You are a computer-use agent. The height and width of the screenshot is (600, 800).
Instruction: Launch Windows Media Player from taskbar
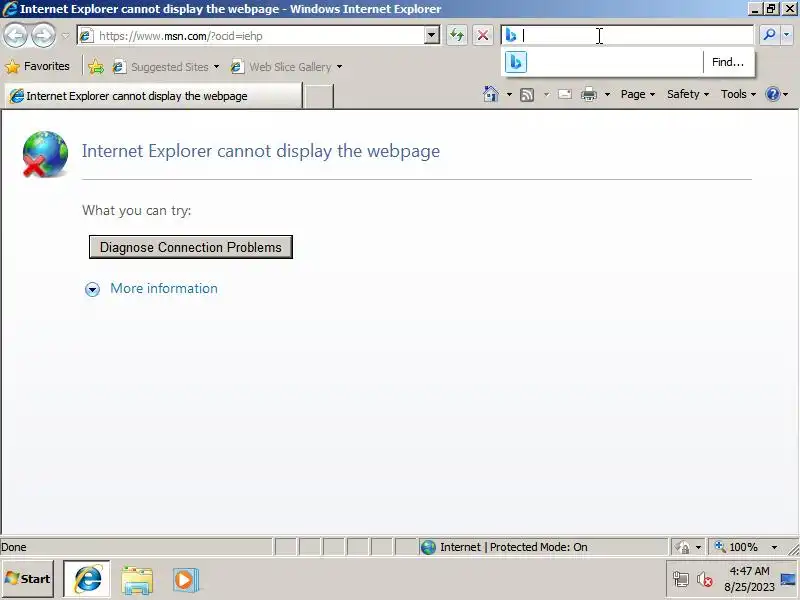point(185,580)
